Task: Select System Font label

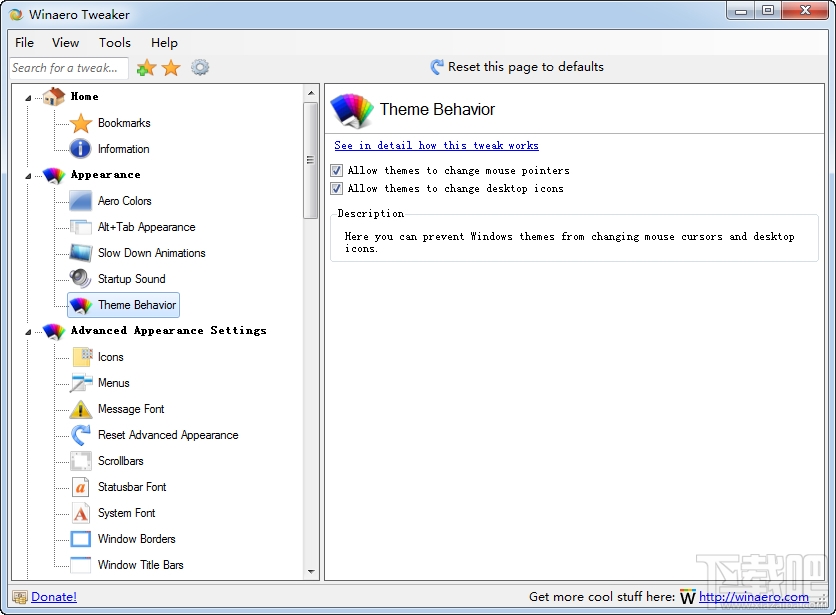Action: [126, 513]
